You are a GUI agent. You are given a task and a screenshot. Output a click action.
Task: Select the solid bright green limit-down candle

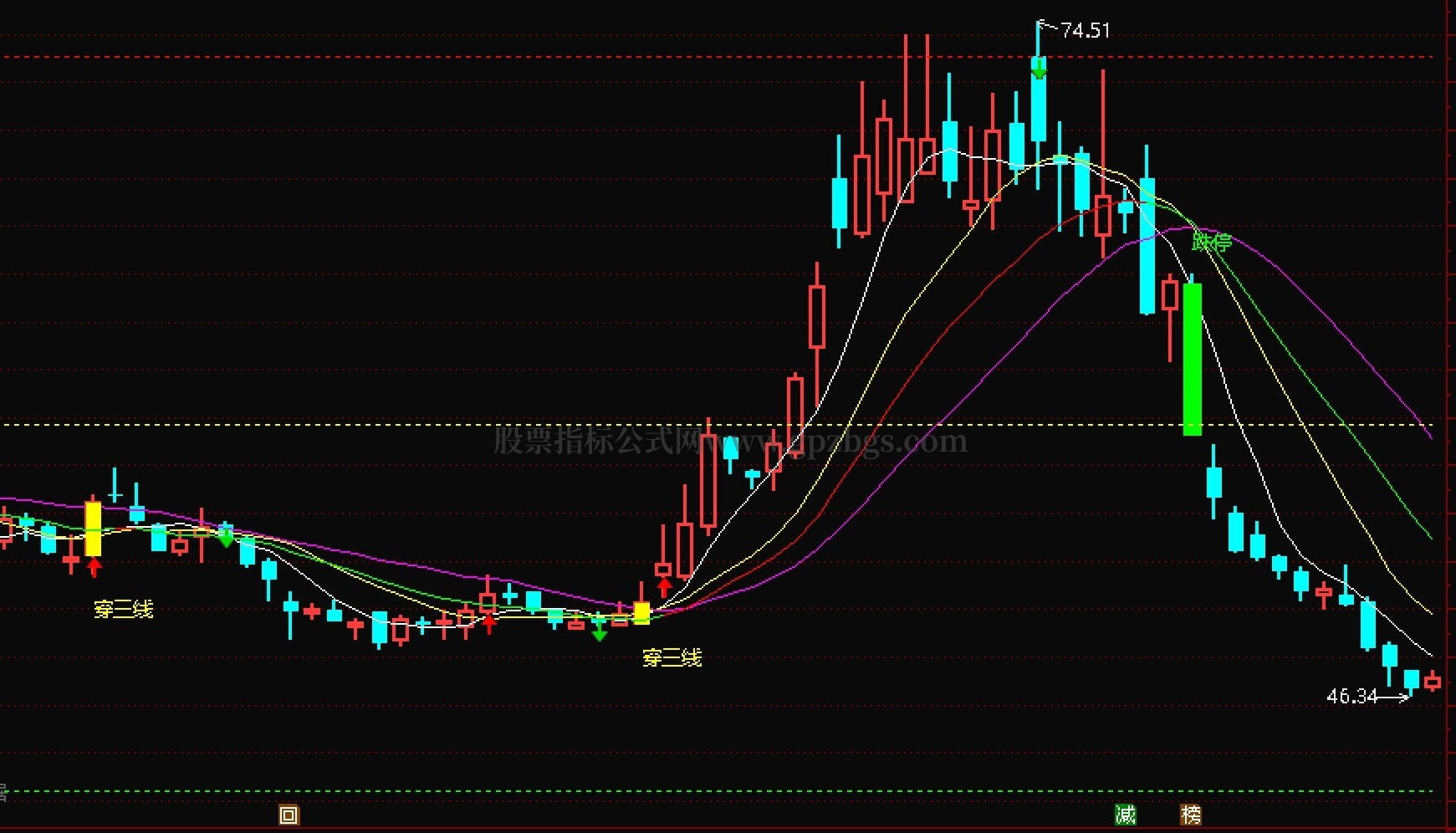(x=1193, y=360)
